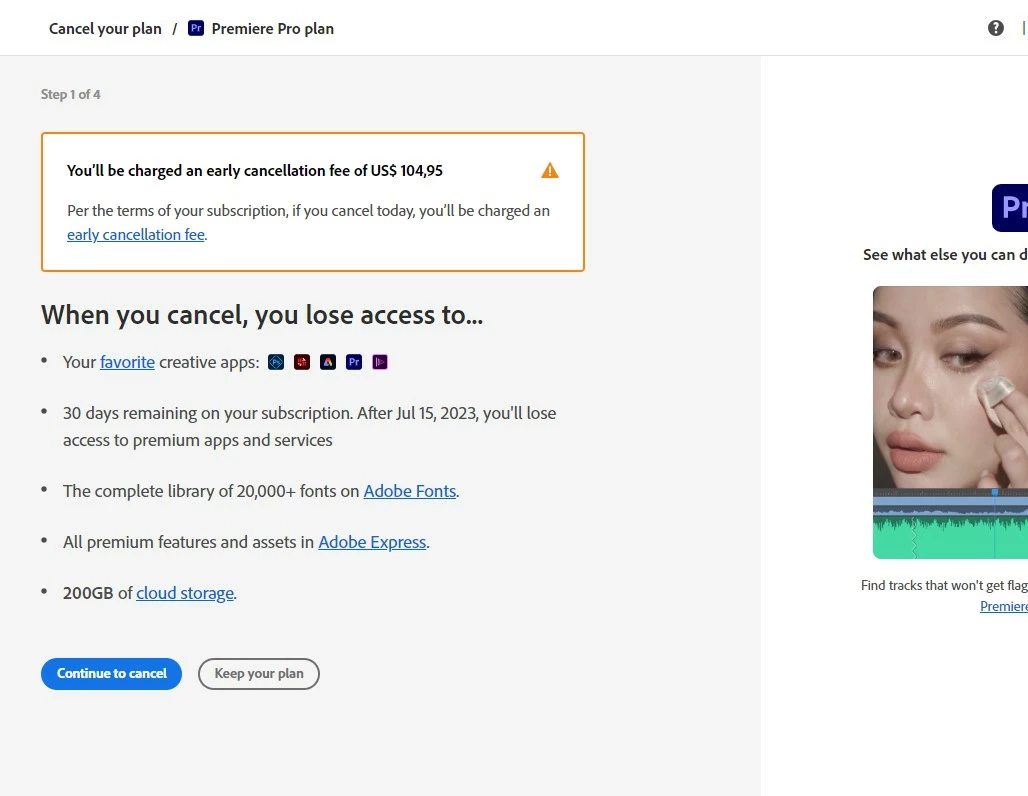Open the early cancellation fee link

click(x=136, y=235)
